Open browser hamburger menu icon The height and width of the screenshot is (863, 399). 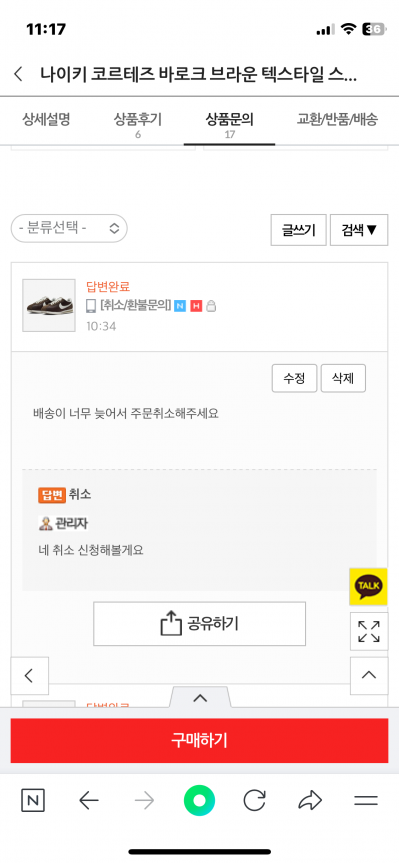click(366, 800)
